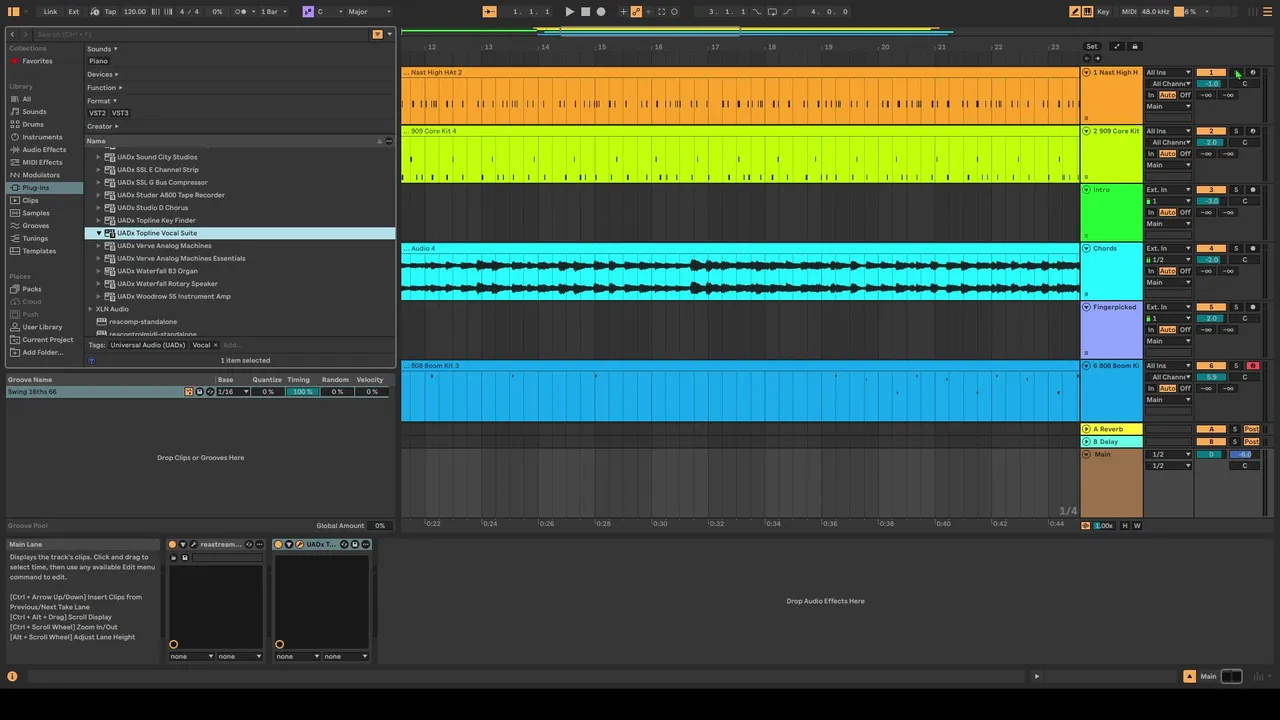
Task: Toggle the Ext sync button
Action: (x=74, y=12)
